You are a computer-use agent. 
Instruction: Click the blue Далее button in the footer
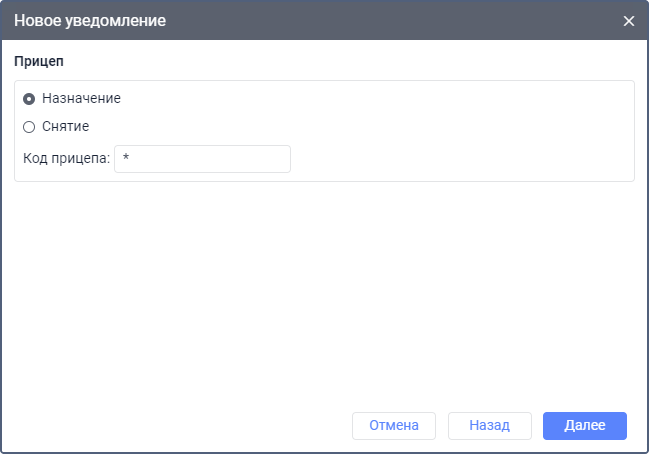[x=584, y=425]
